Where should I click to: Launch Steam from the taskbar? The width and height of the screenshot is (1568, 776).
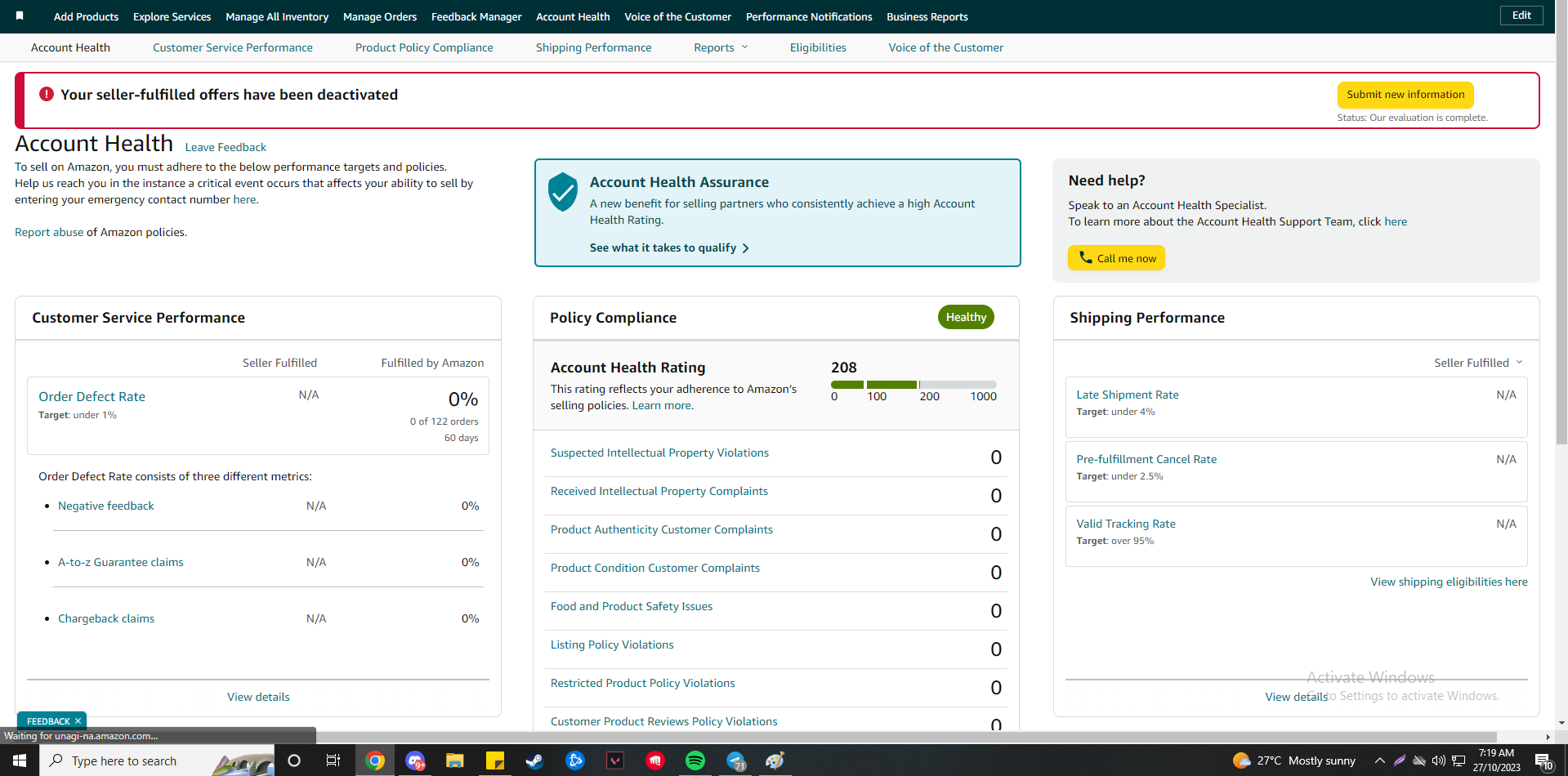pyautogui.click(x=534, y=760)
